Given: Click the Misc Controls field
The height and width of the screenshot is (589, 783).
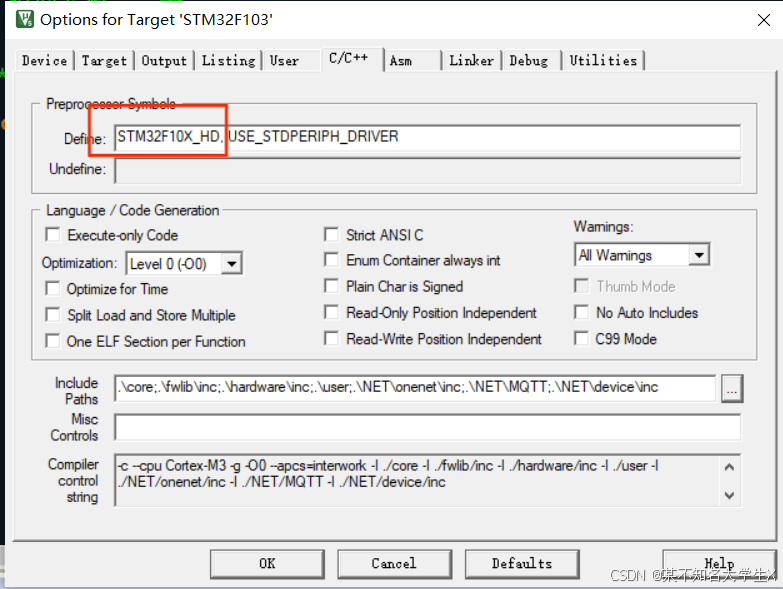Looking at the screenshot, I should coord(427,427).
